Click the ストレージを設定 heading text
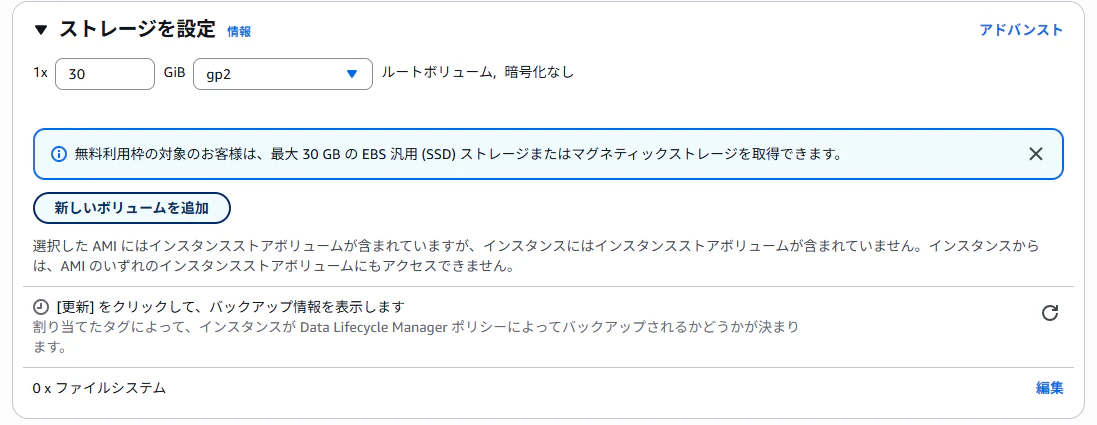The image size is (1097, 425). [136, 30]
